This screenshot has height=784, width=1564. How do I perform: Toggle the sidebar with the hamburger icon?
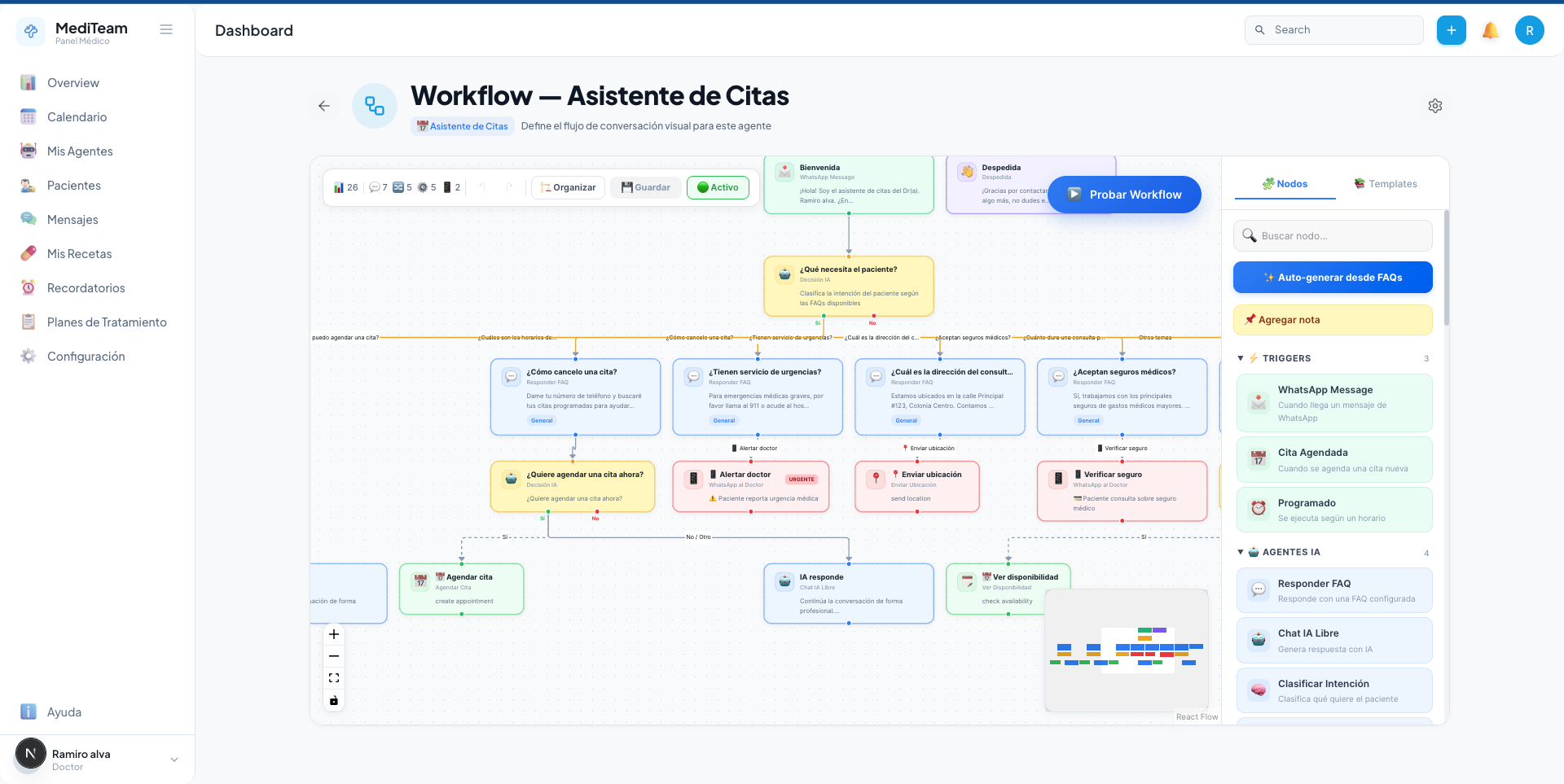166,29
